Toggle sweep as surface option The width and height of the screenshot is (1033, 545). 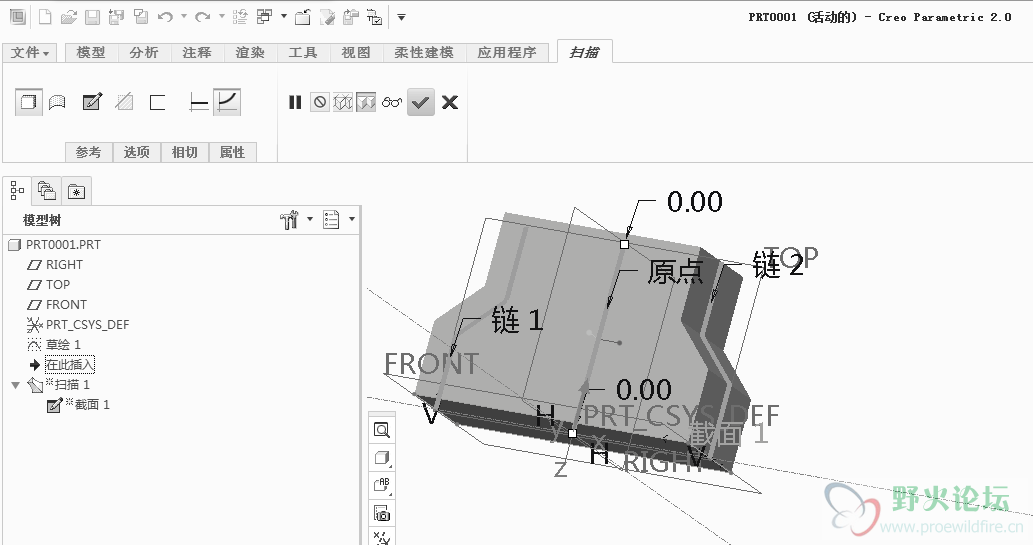pos(57,102)
